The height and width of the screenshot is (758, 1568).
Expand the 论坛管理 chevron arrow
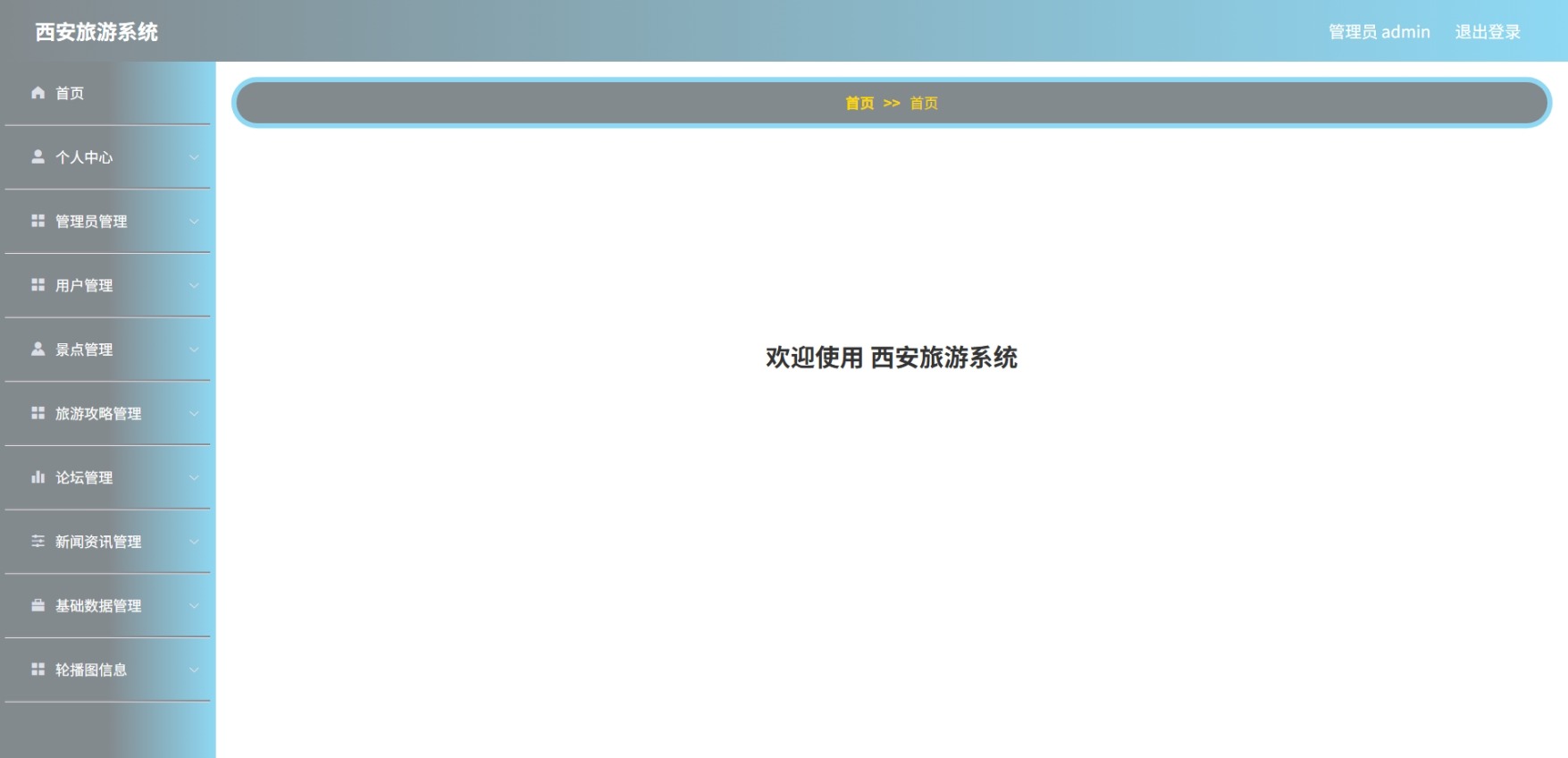pyautogui.click(x=194, y=478)
